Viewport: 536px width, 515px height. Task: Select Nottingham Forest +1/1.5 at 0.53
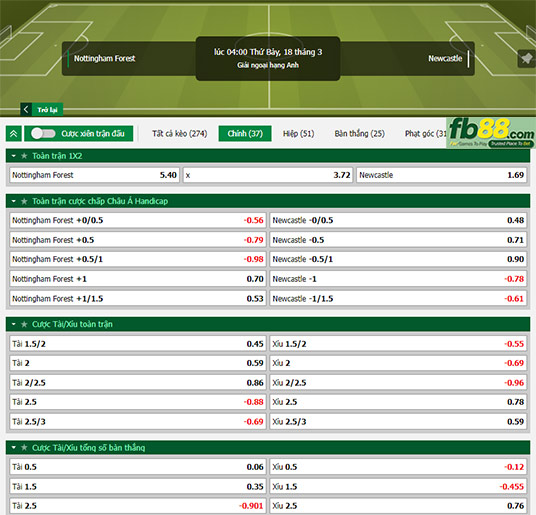tap(138, 299)
